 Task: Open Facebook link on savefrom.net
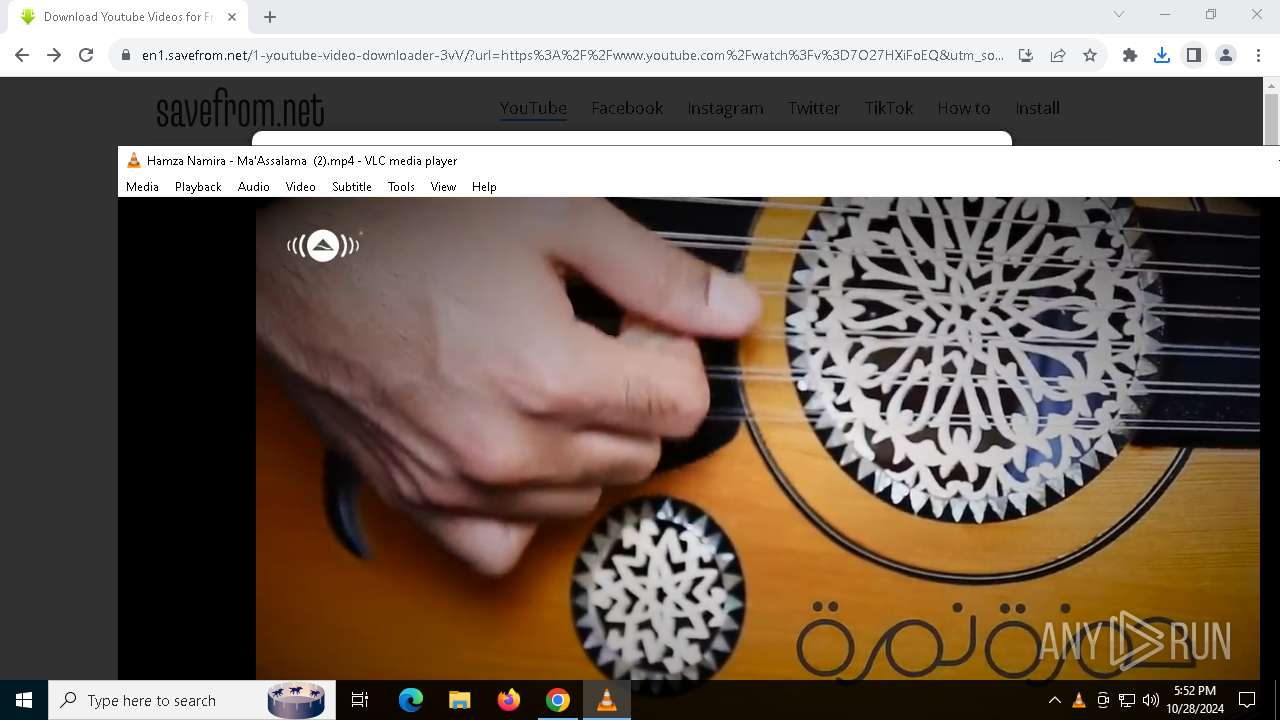click(x=627, y=108)
